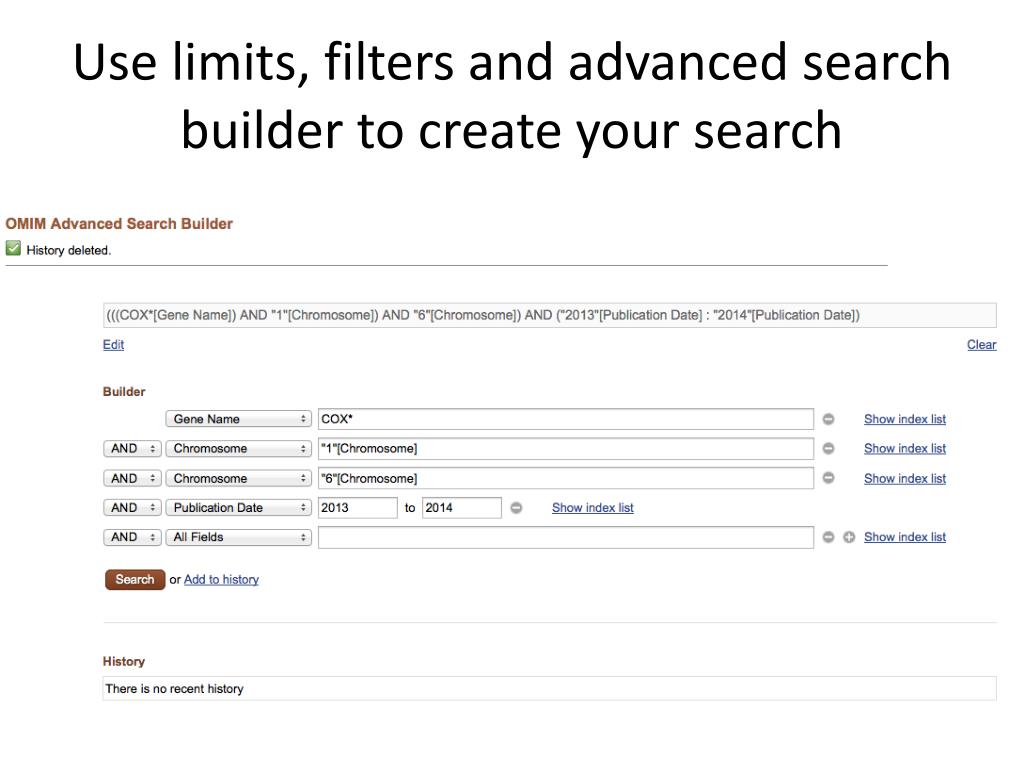1024x768 pixels.
Task: Click the Clear link
Action: coord(982,344)
